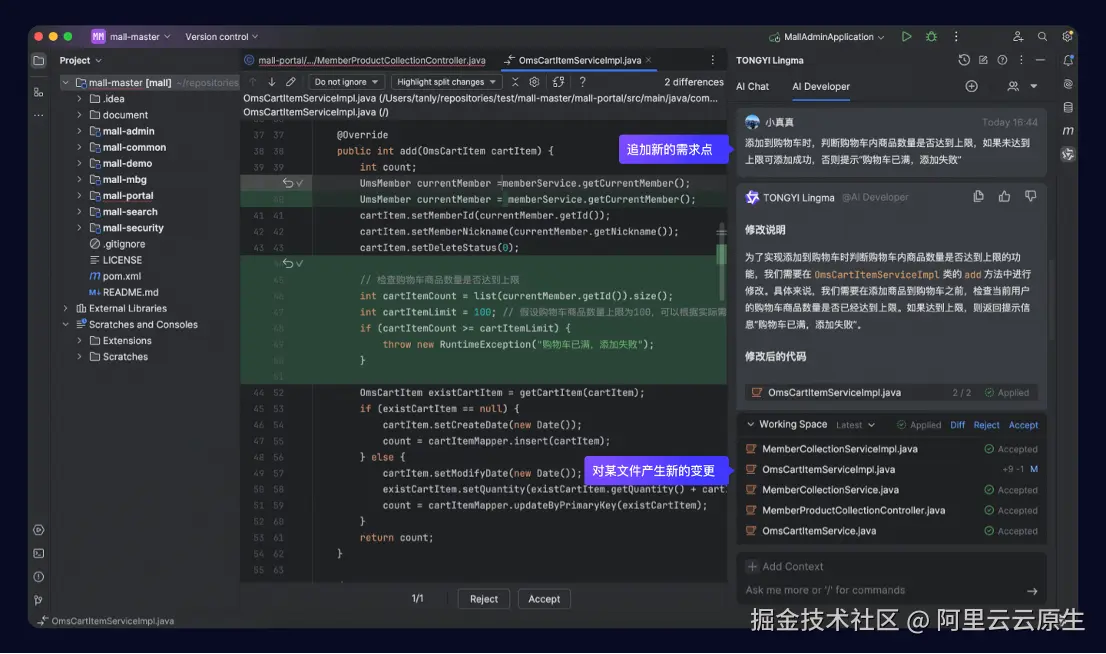The height and width of the screenshot is (654, 1106).
Task: Open the MallAdminApplication run configuration dropdown
Action: 827,37
